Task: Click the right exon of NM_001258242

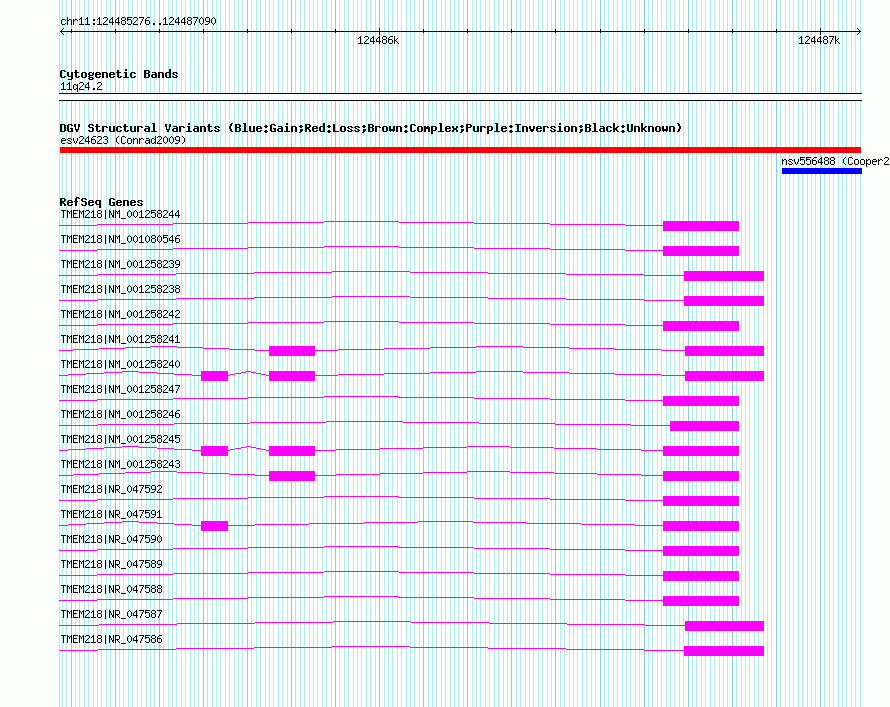Action: click(x=701, y=326)
